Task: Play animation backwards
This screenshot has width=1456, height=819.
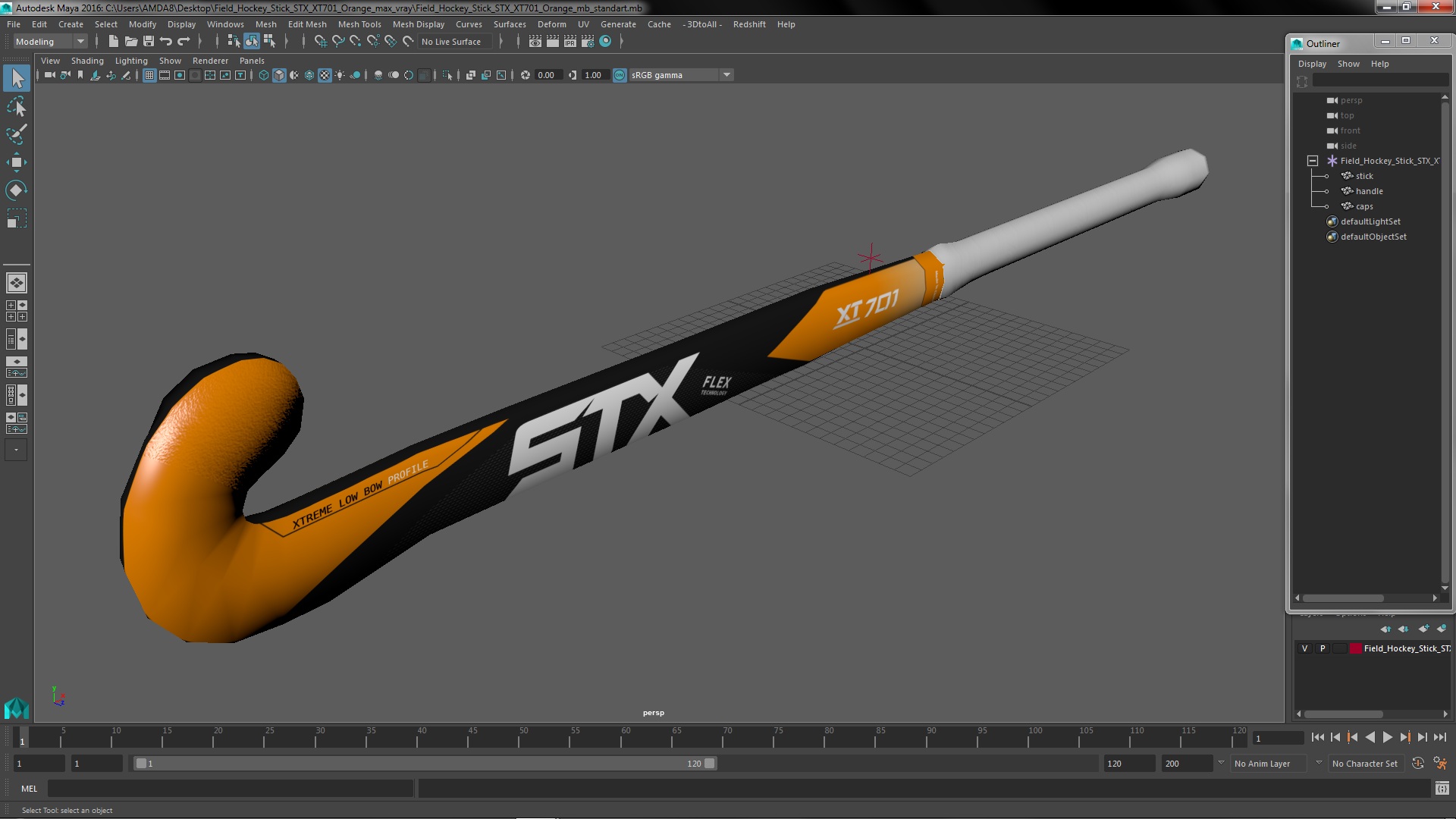Action: point(1370,737)
